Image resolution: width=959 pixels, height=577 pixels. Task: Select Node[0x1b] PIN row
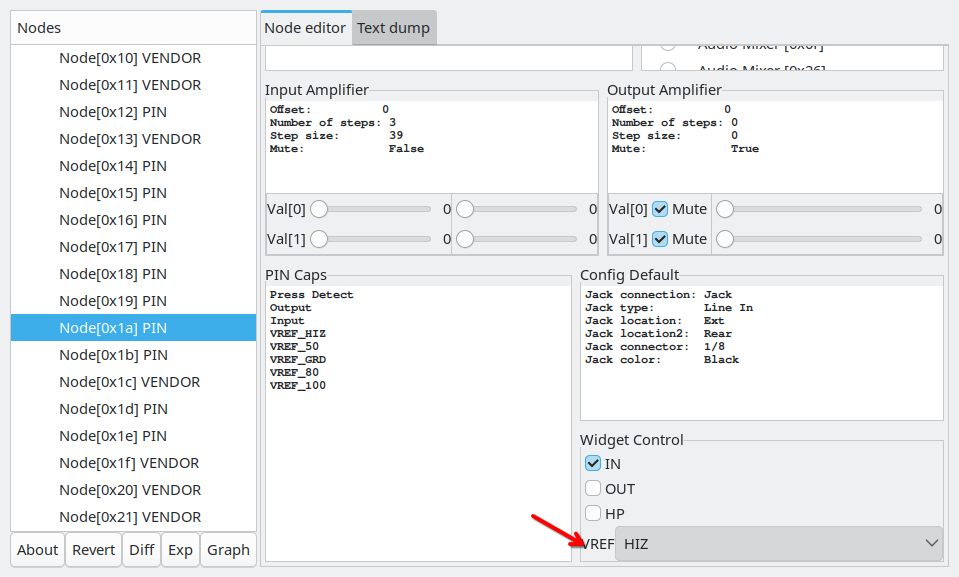click(x=133, y=355)
